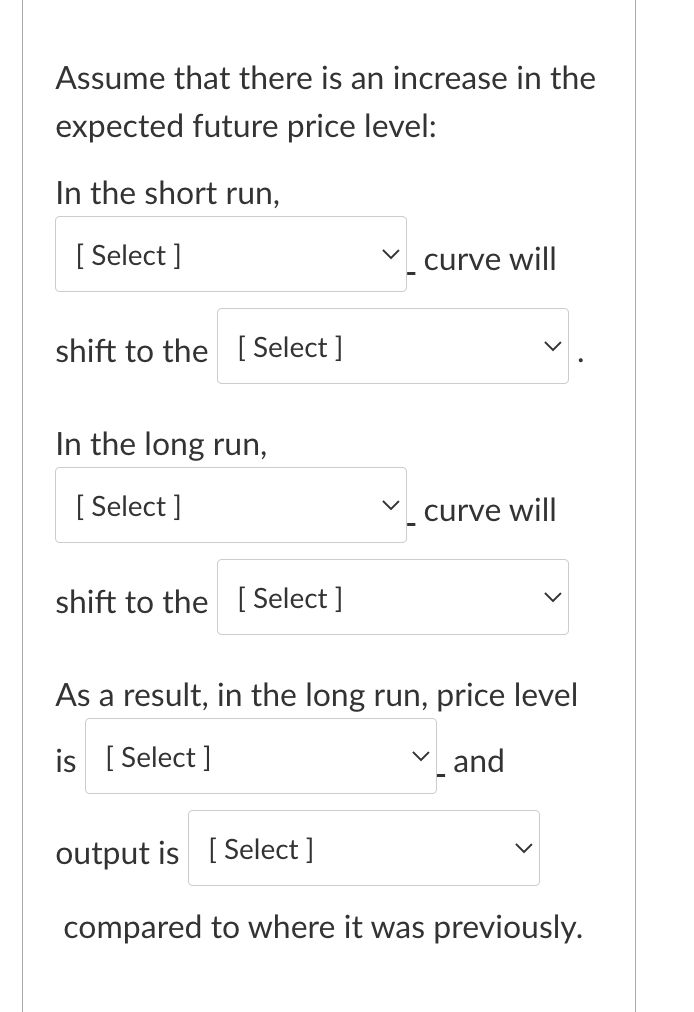Open the short run curve name dropdown
This screenshot has height=1012, width=694.
click(x=230, y=254)
